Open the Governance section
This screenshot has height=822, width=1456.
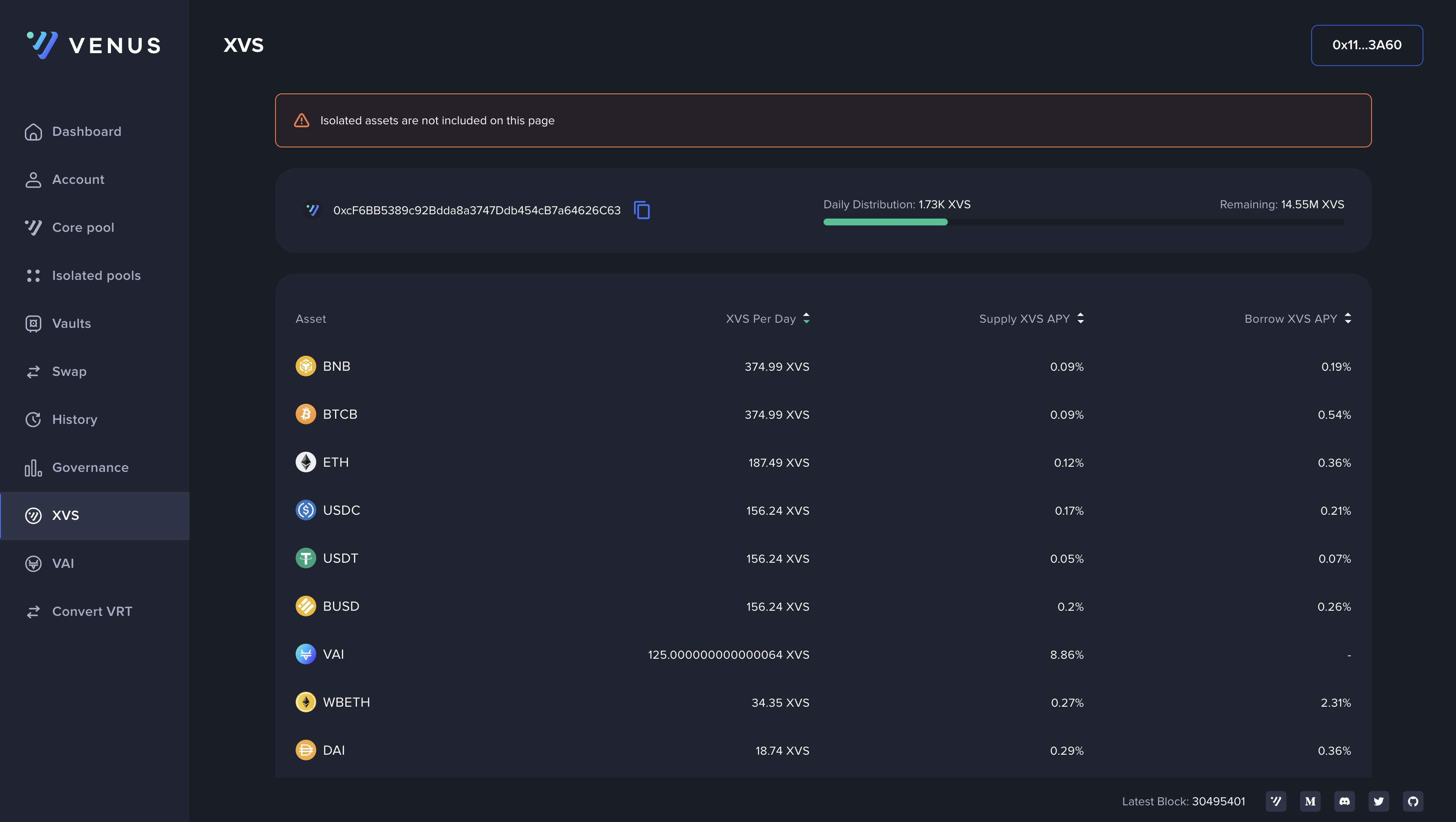coord(90,468)
